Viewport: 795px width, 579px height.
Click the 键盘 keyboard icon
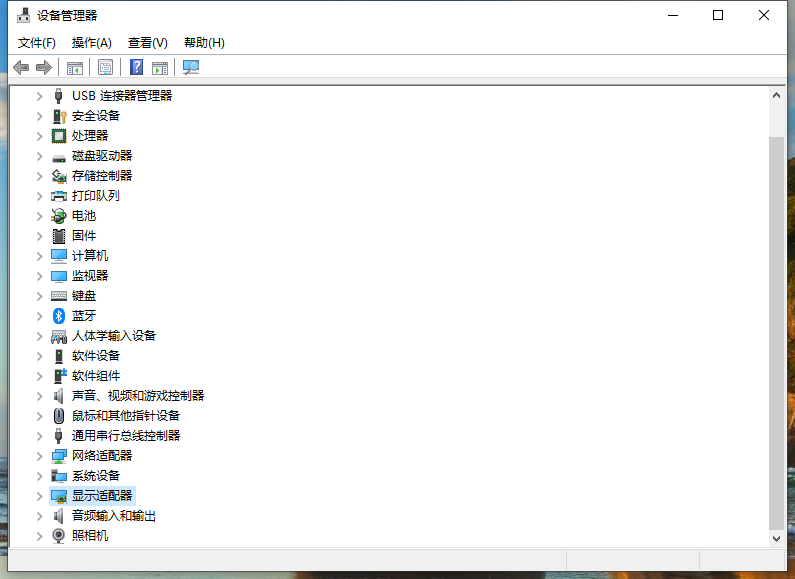[59, 296]
